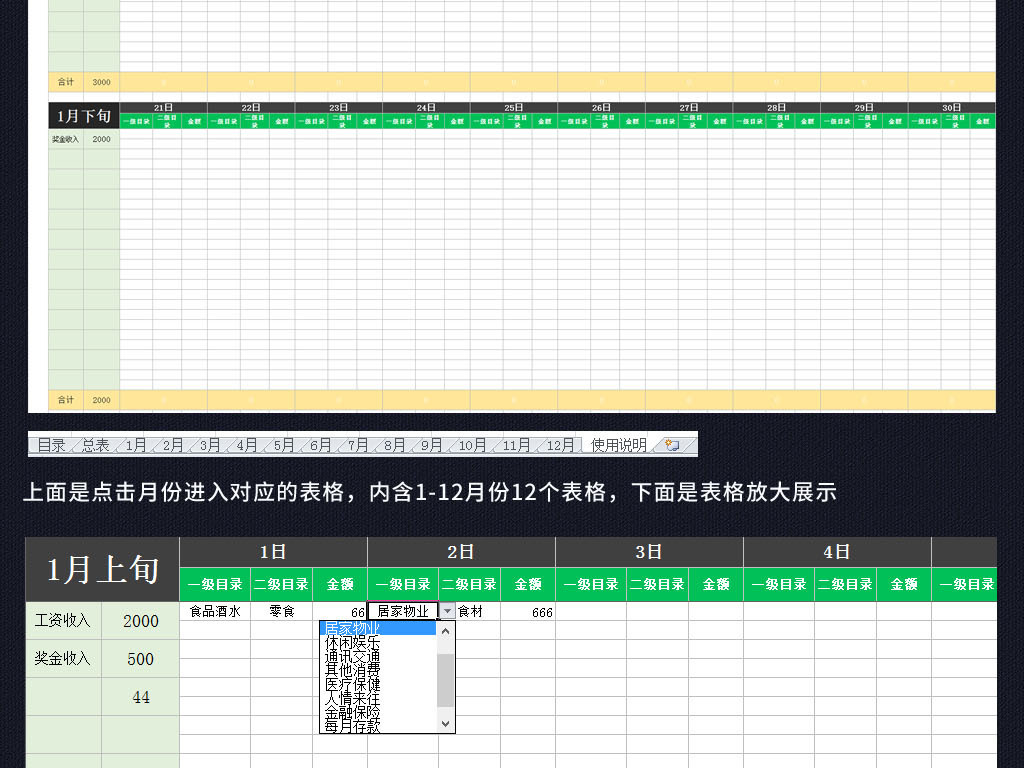Select the 工资收入 income cell
Viewport: 1024px width, 768px height.
tap(64, 621)
